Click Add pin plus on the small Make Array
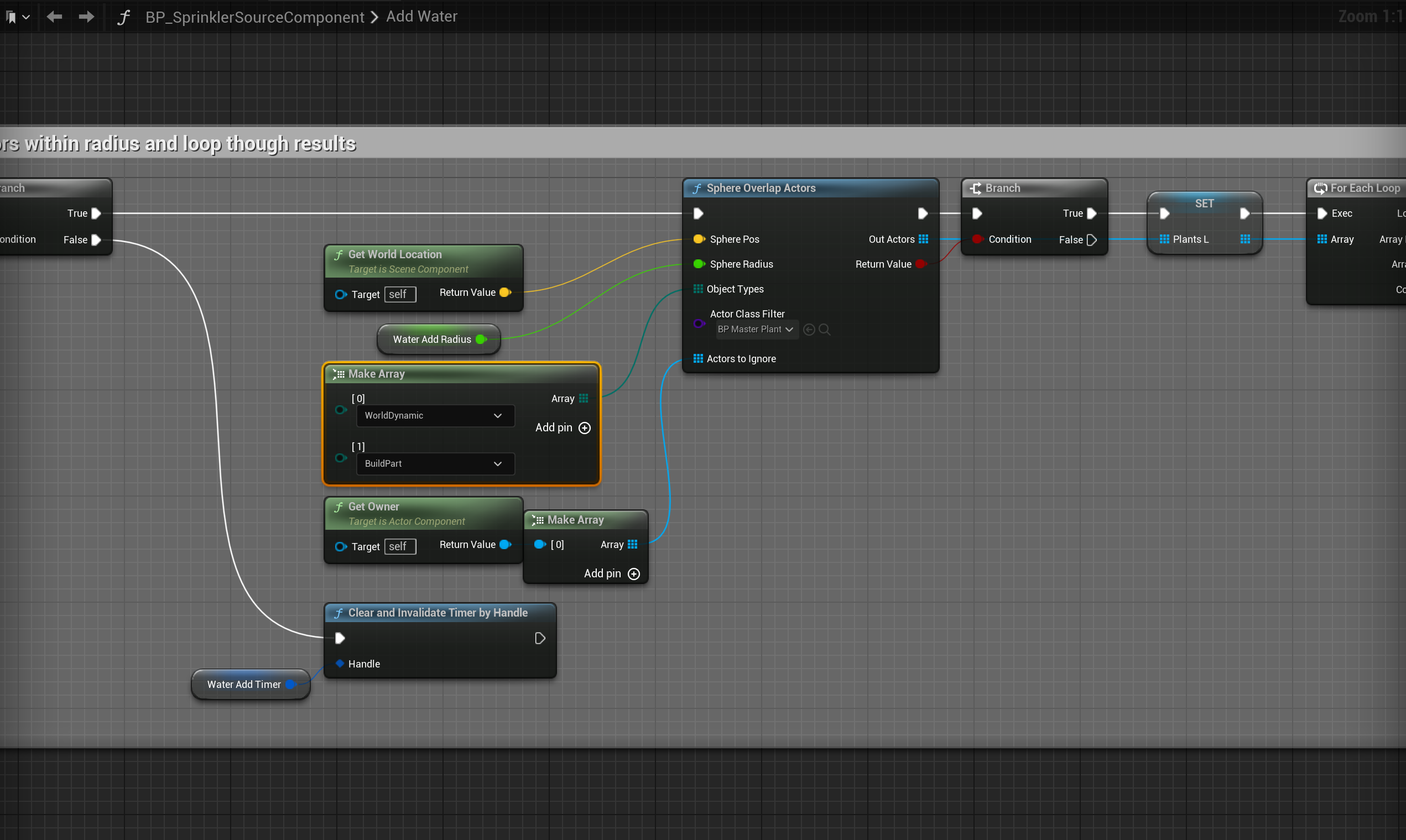Image resolution: width=1406 pixels, height=840 pixels. pyautogui.click(x=634, y=574)
